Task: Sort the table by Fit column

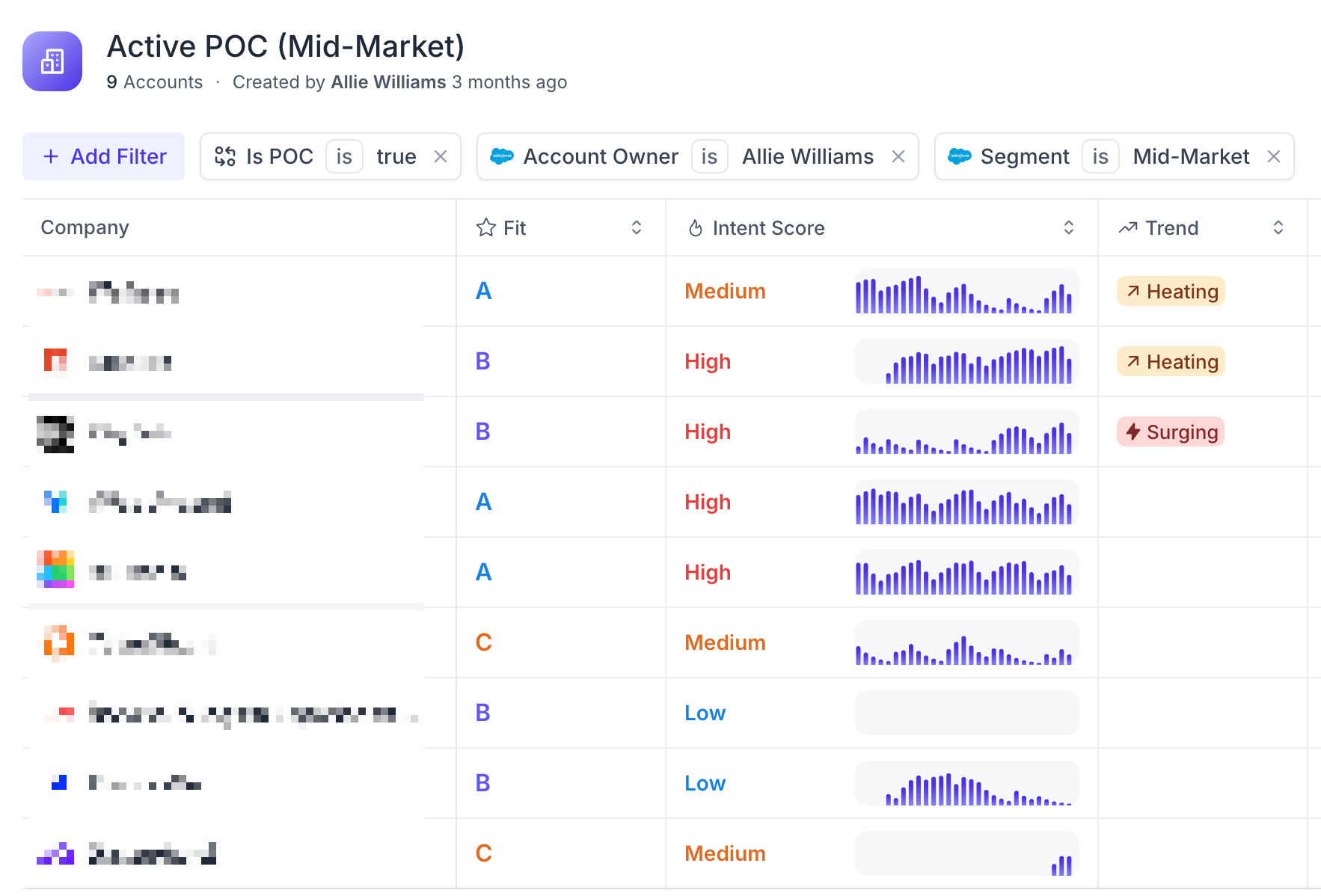Action: click(x=637, y=227)
